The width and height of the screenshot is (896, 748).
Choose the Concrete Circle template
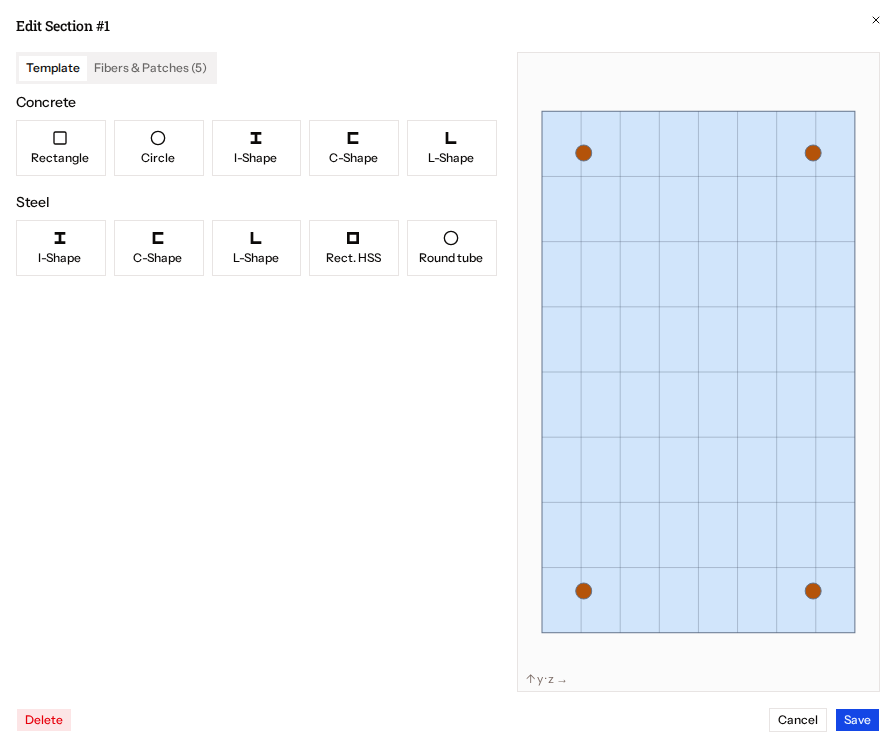pos(159,148)
